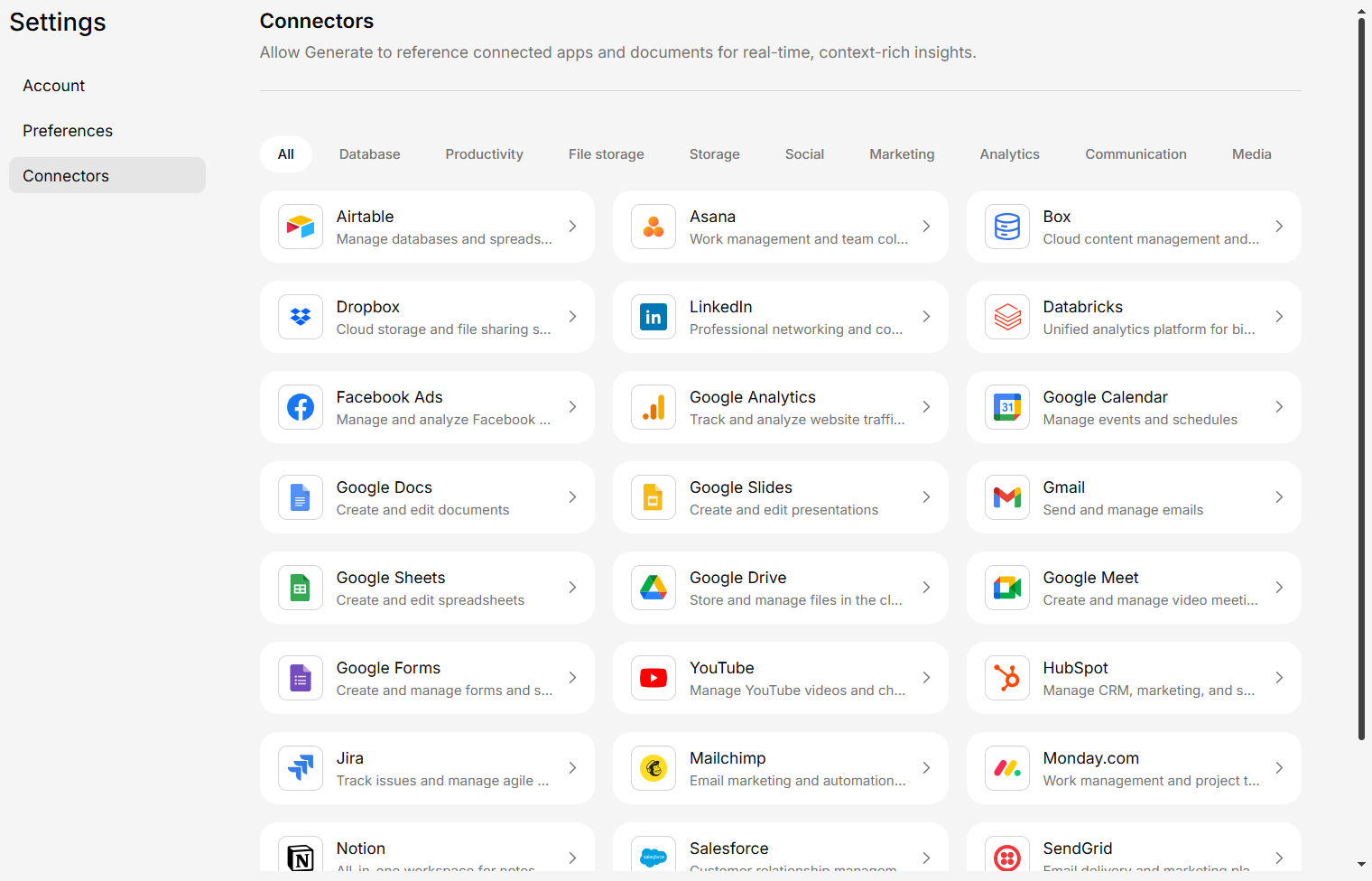The image size is (1372, 881).
Task: Filter connectors by Database tab
Action: 369,154
